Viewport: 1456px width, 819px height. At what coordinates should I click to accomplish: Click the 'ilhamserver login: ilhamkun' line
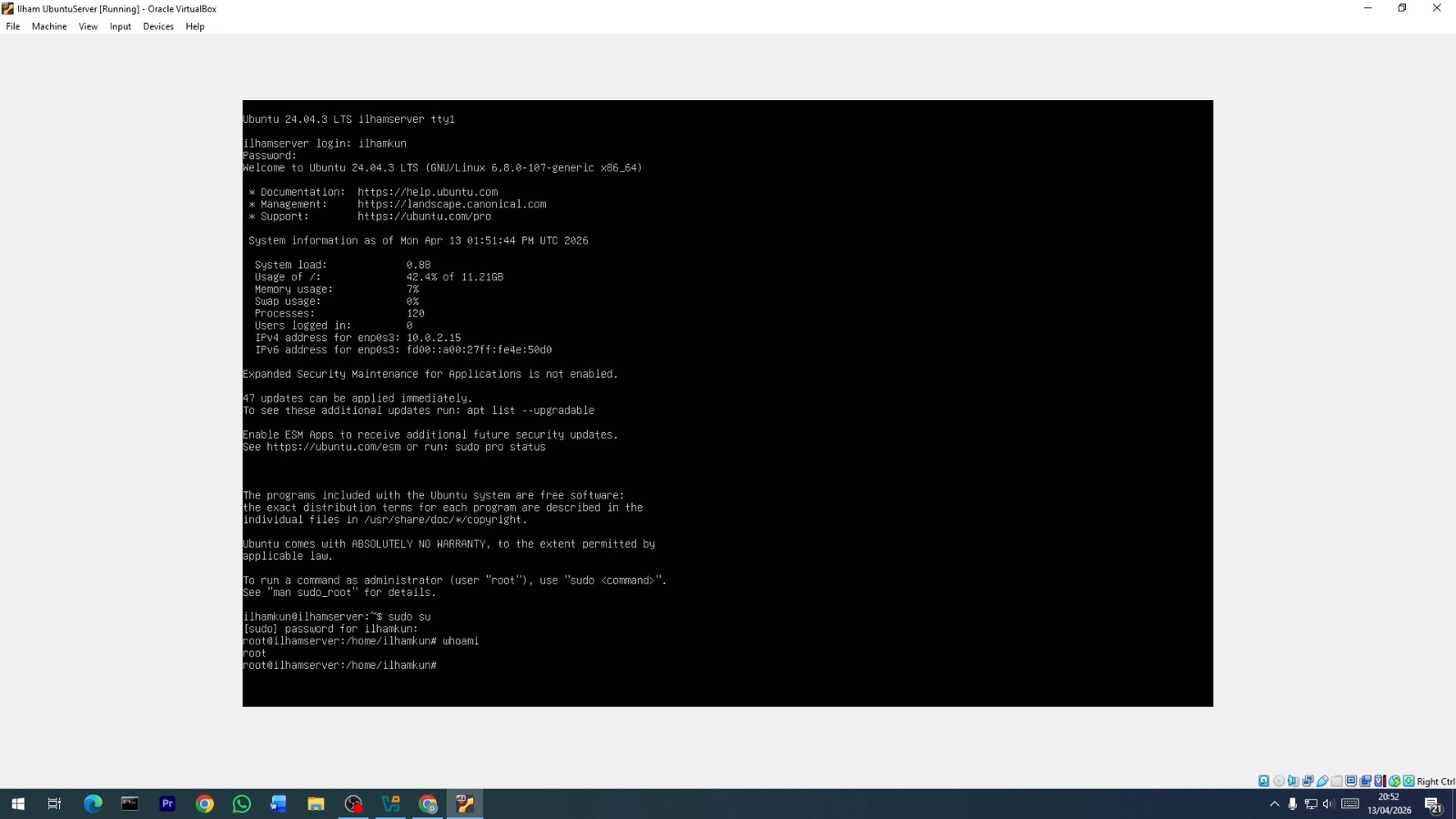[x=325, y=144]
